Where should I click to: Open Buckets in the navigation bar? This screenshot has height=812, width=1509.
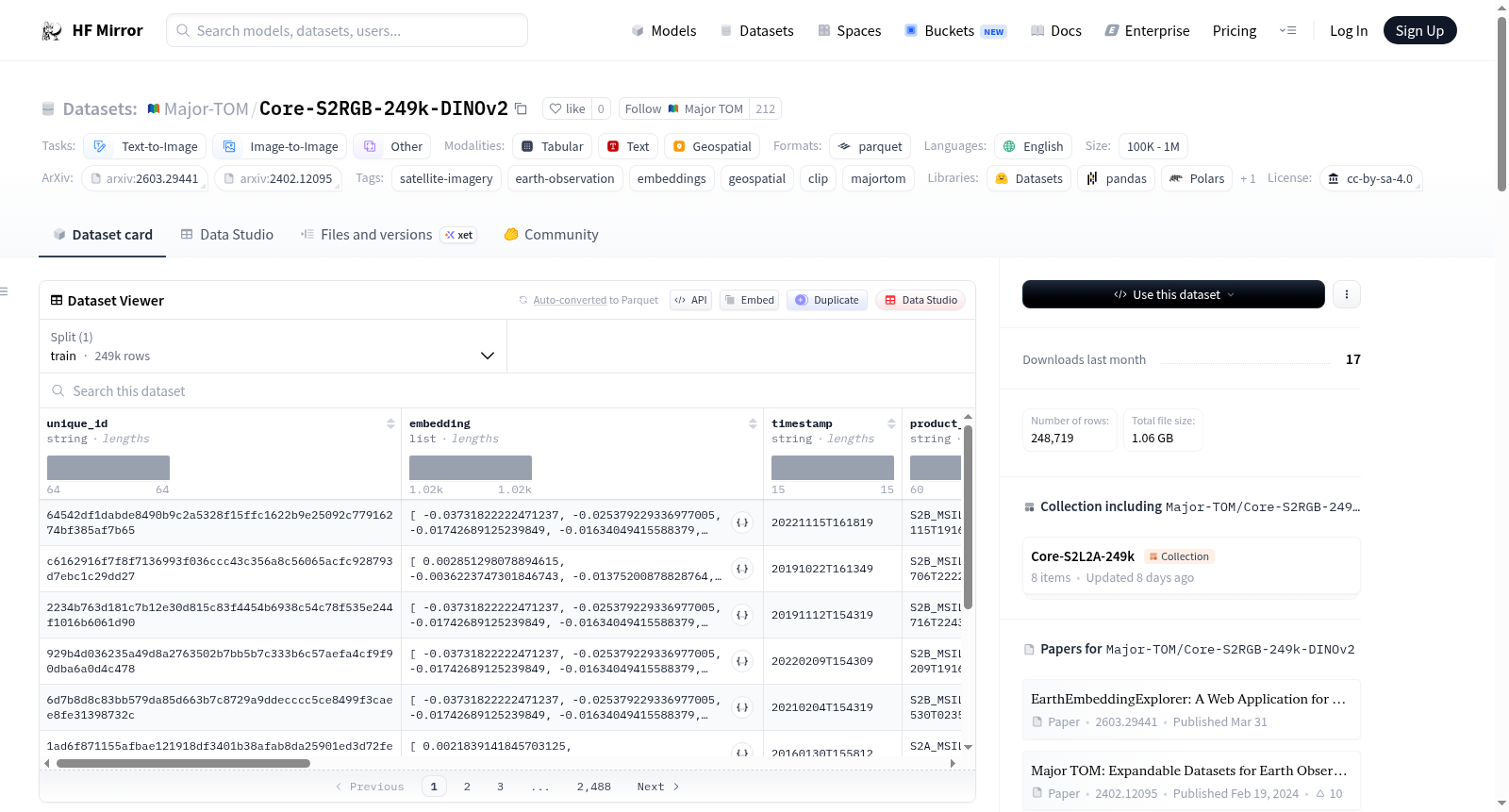tap(955, 31)
